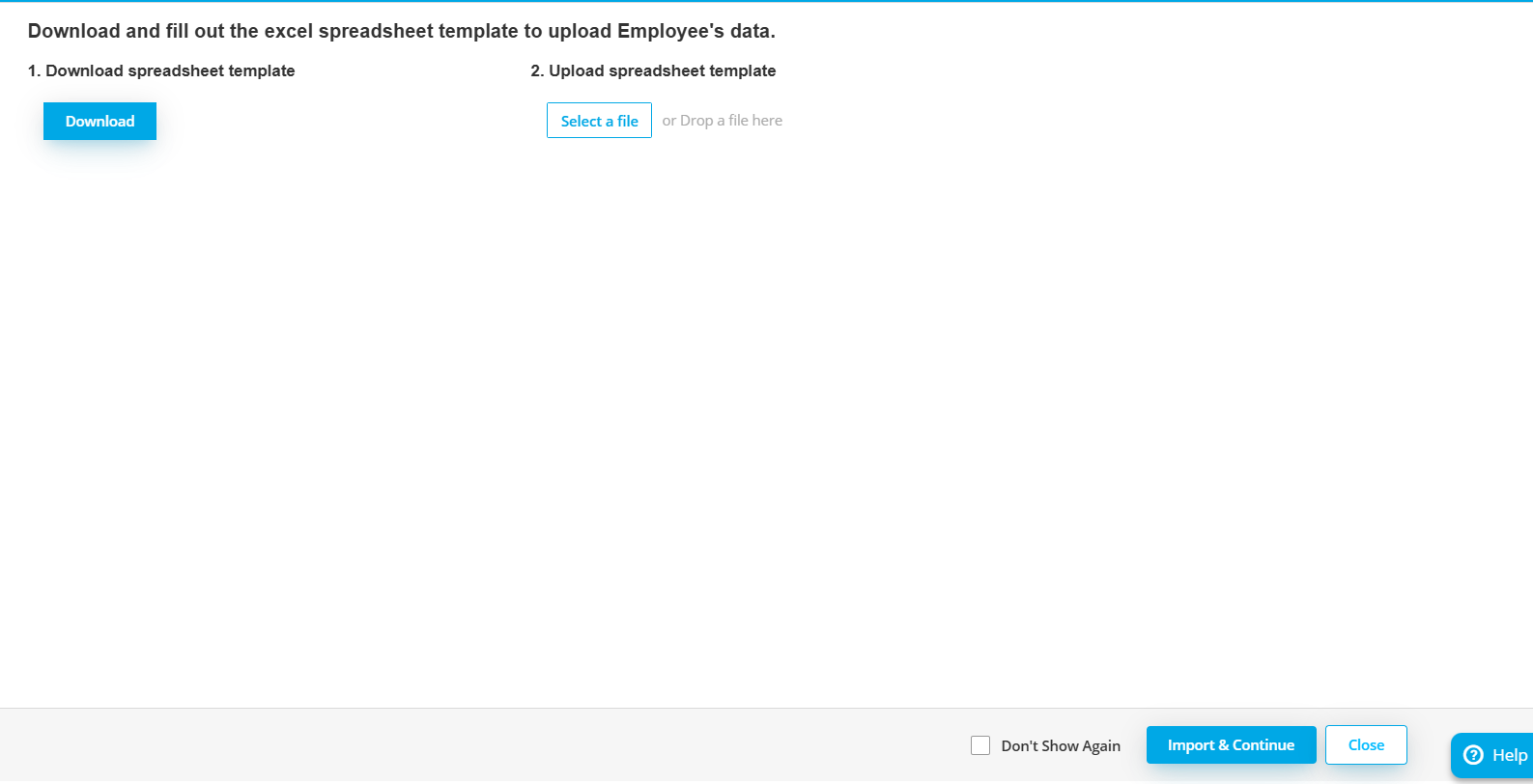This screenshot has height=784, width=1533.
Task: Click the word 'Download' inside the blue button
Action: coord(99,122)
